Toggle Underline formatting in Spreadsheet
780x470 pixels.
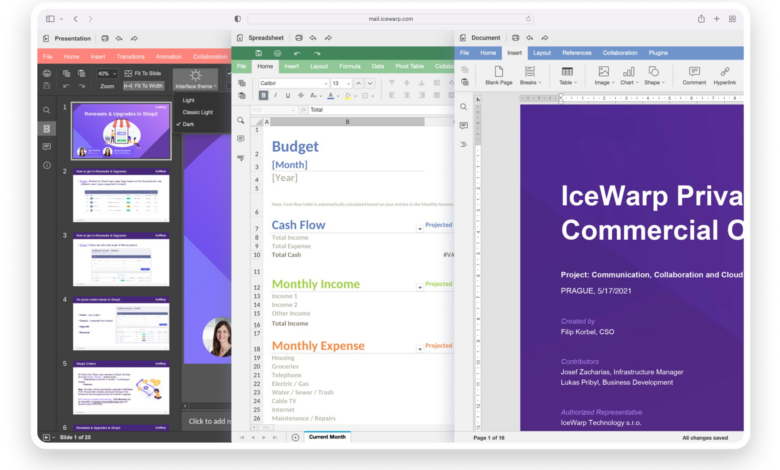point(288,95)
